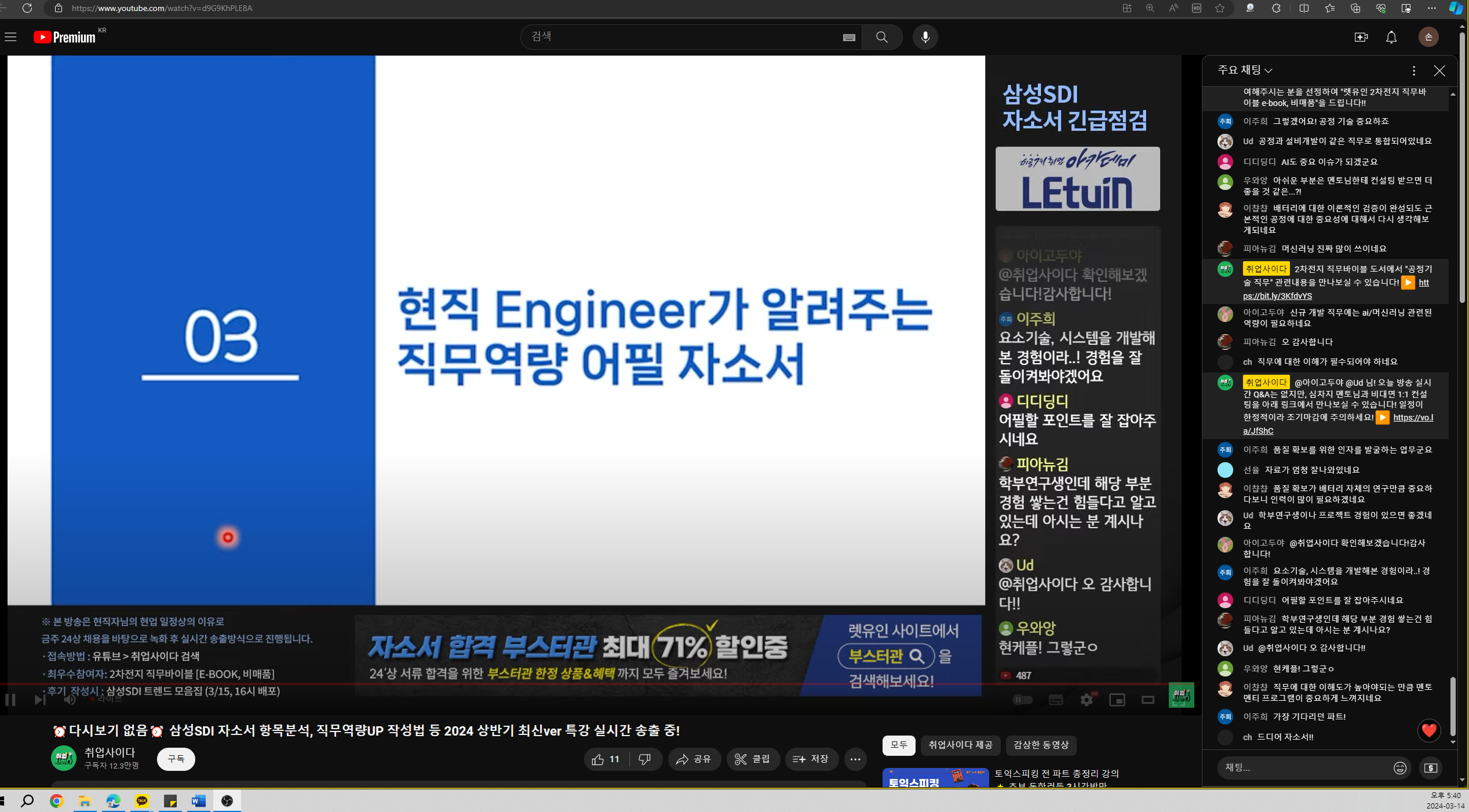Image resolution: width=1469 pixels, height=812 pixels.
Task: Click the search magnifier button
Action: 881,37
